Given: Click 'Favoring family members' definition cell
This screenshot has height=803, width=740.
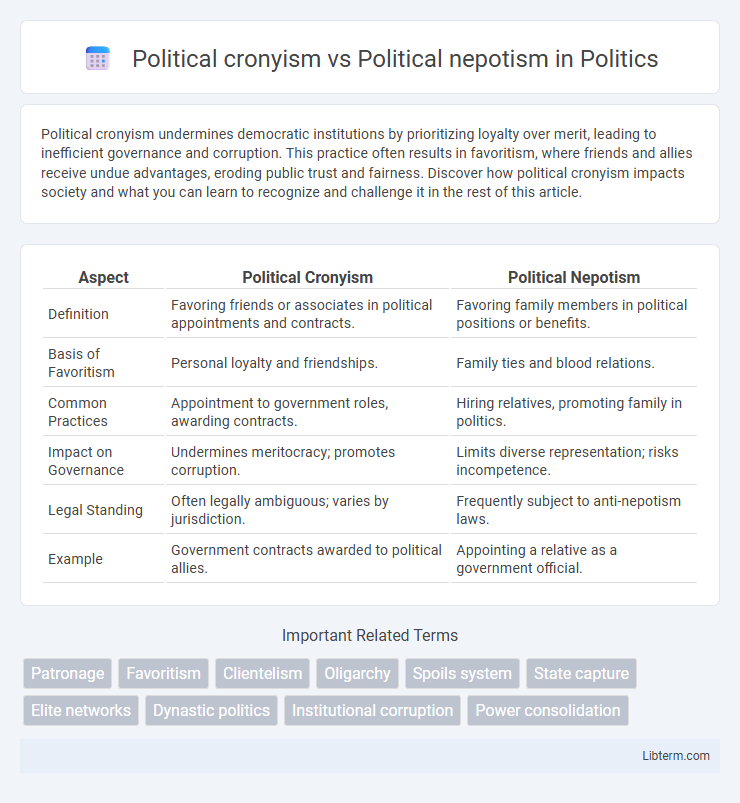Looking at the screenshot, I should (574, 314).
